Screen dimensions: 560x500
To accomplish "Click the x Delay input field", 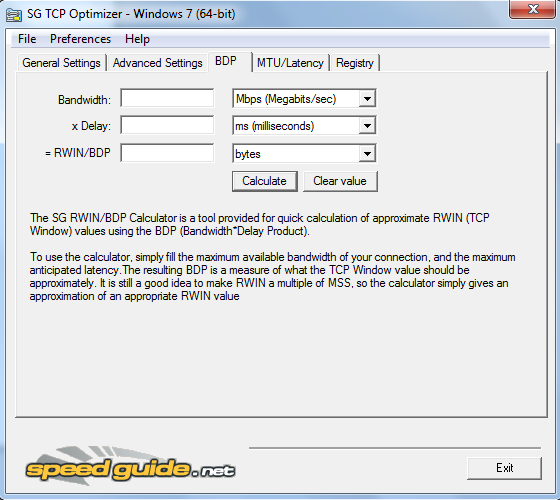I will [167, 125].
